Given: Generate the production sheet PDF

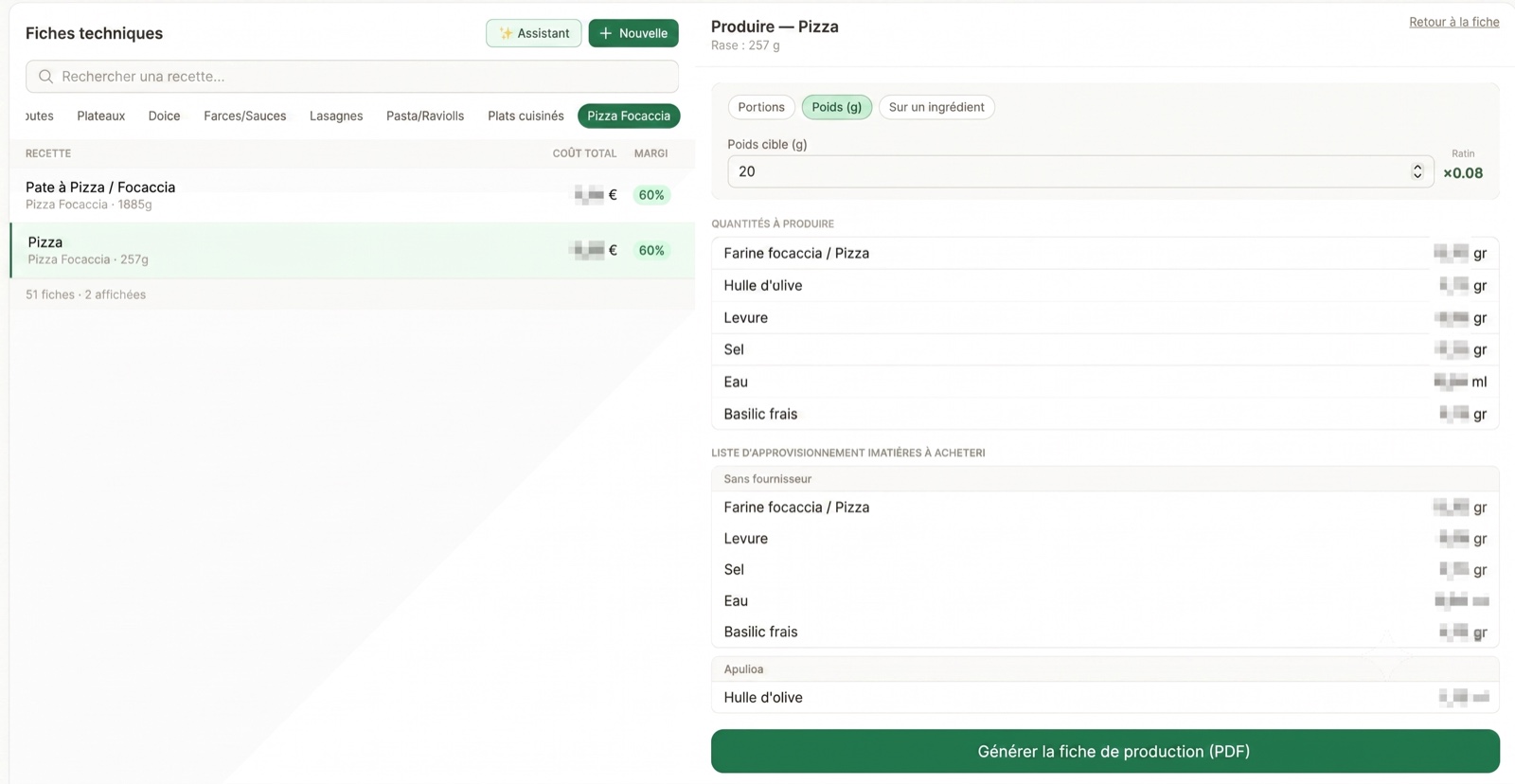Looking at the screenshot, I should [1105, 751].
